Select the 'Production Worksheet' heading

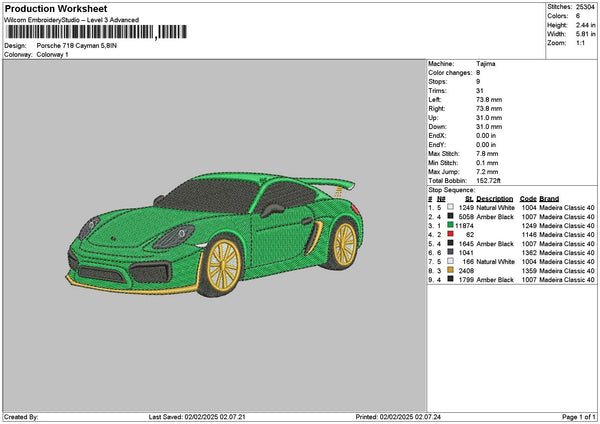coord(56,9)
